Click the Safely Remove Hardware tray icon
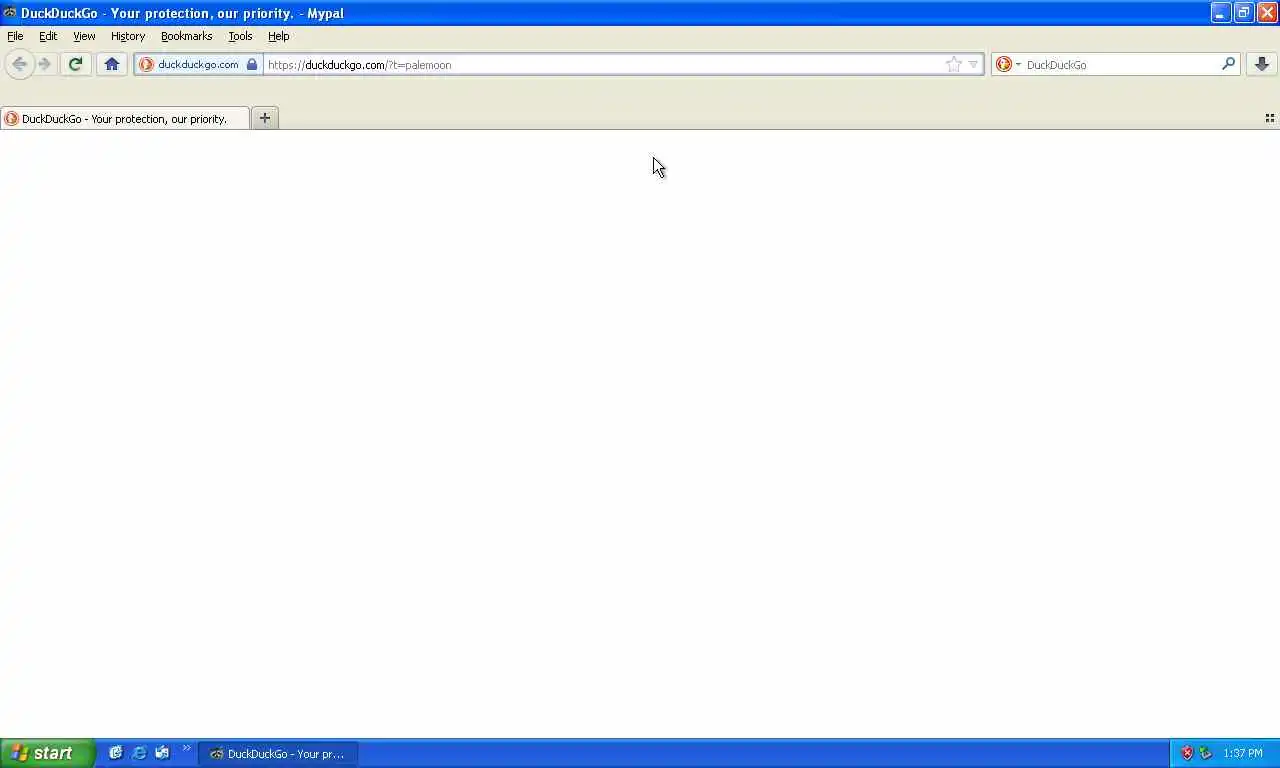 [1205, 753]
